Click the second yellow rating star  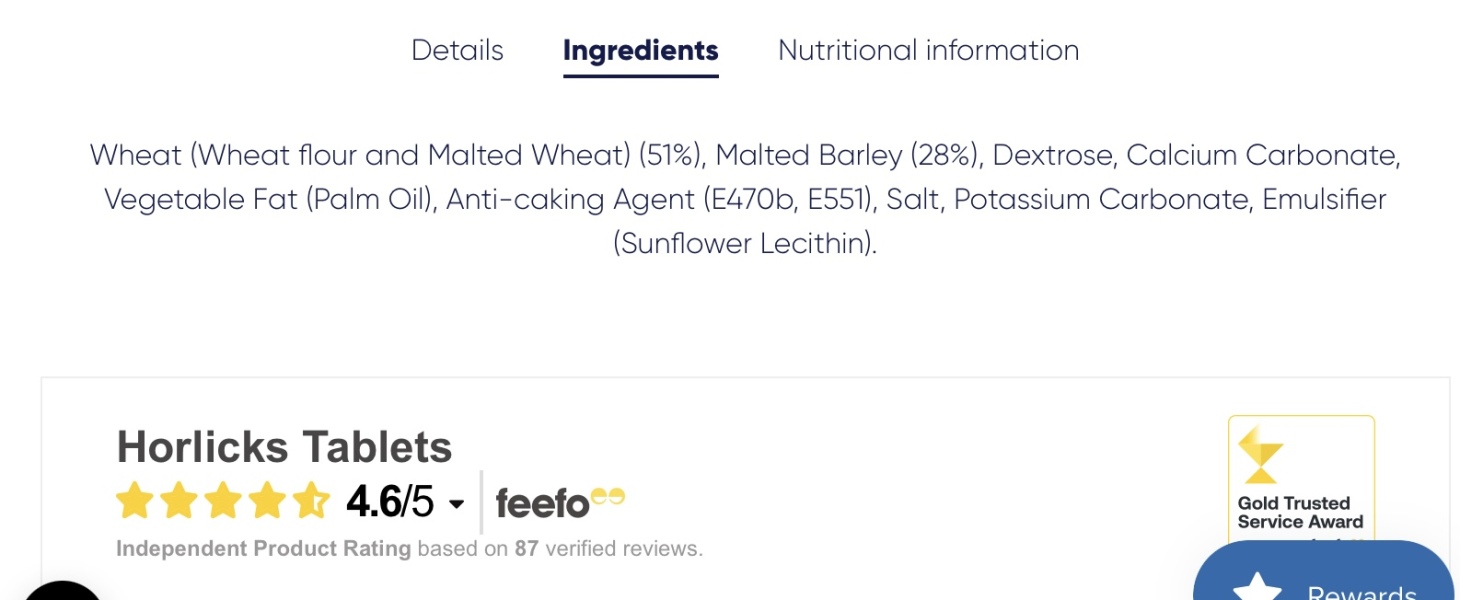click(x=178, y=501)
